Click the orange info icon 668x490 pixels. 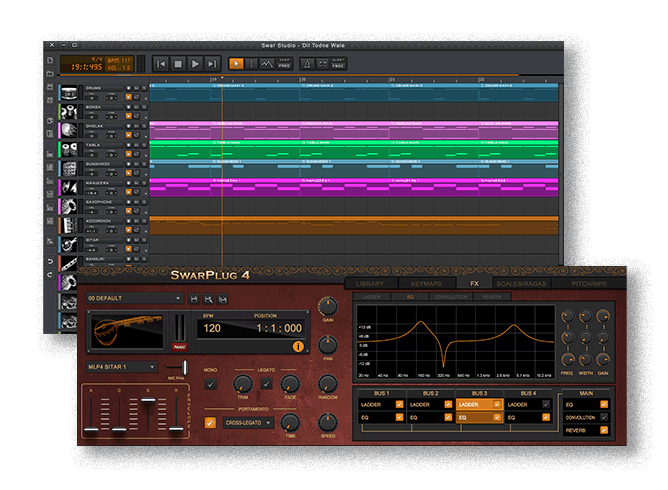point(298,346)
